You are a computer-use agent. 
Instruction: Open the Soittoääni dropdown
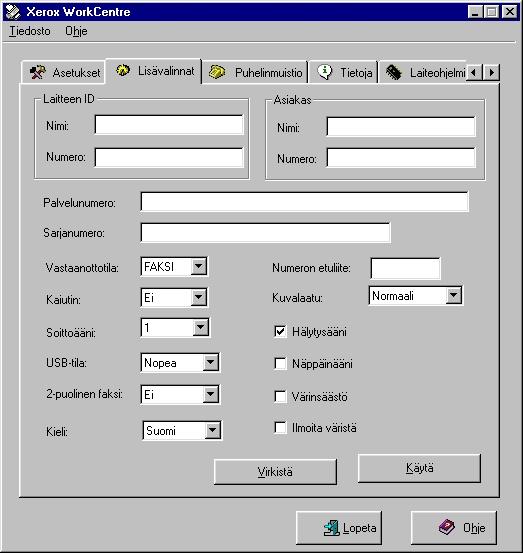200,328
